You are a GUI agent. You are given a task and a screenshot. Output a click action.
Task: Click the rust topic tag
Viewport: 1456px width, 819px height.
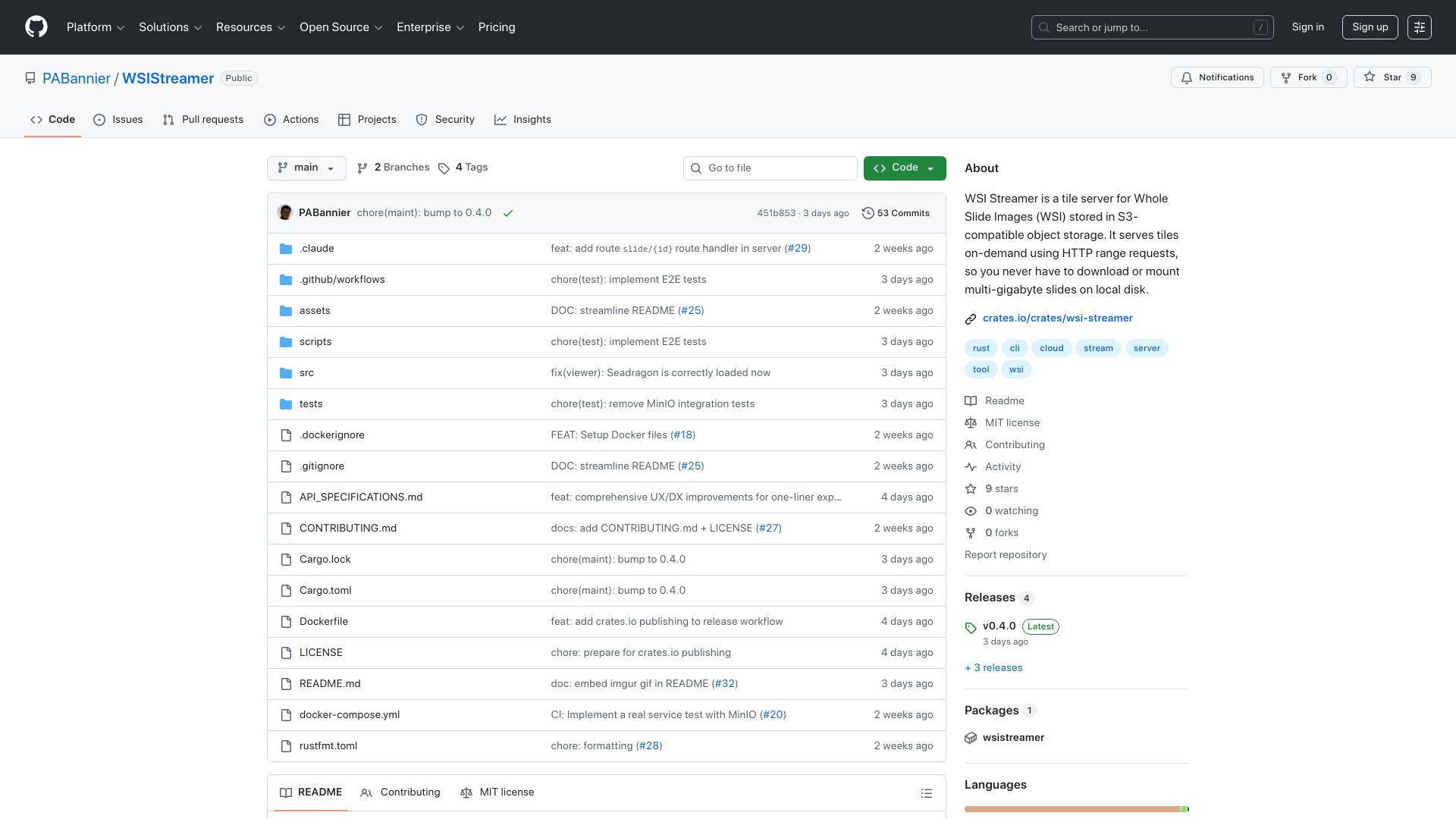point(981,348)
